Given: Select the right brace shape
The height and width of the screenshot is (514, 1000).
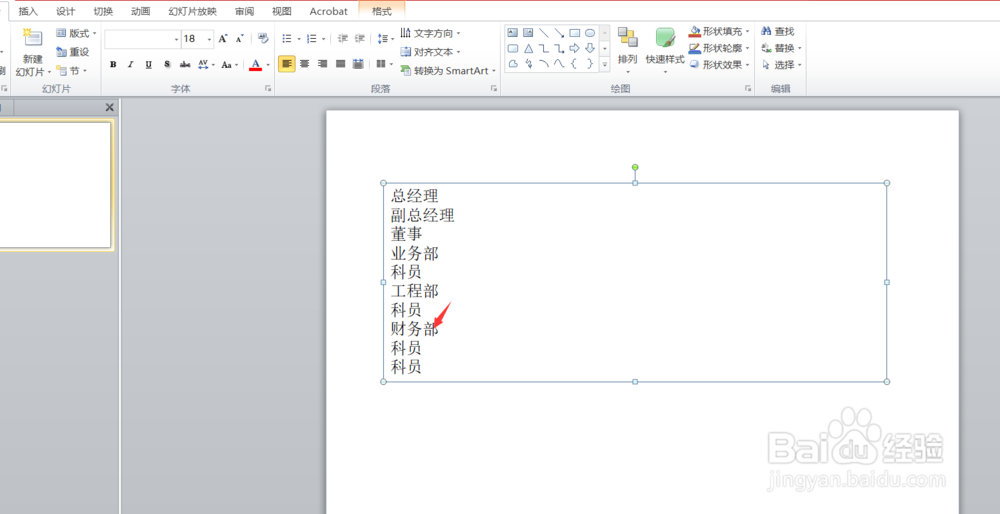Looking at the screenshot, I should click(x=590, y=64).
